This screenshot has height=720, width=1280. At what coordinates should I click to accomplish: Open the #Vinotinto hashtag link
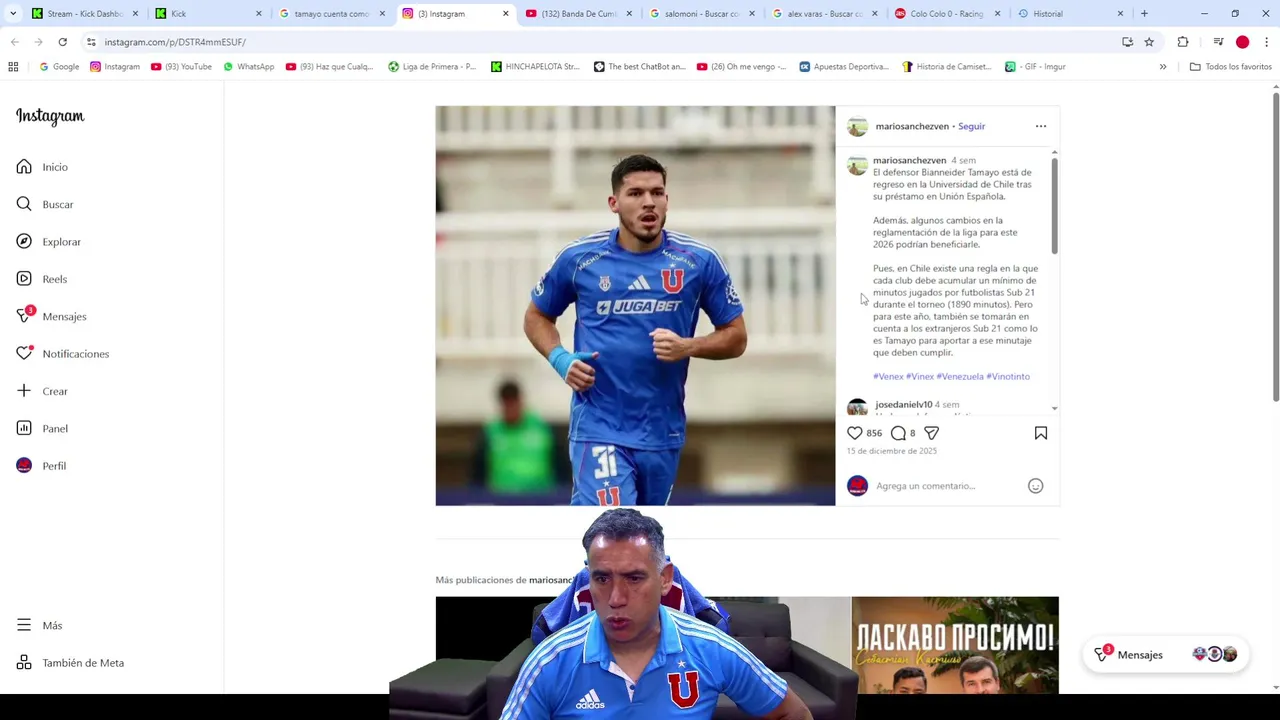(x=1008, y=376)
